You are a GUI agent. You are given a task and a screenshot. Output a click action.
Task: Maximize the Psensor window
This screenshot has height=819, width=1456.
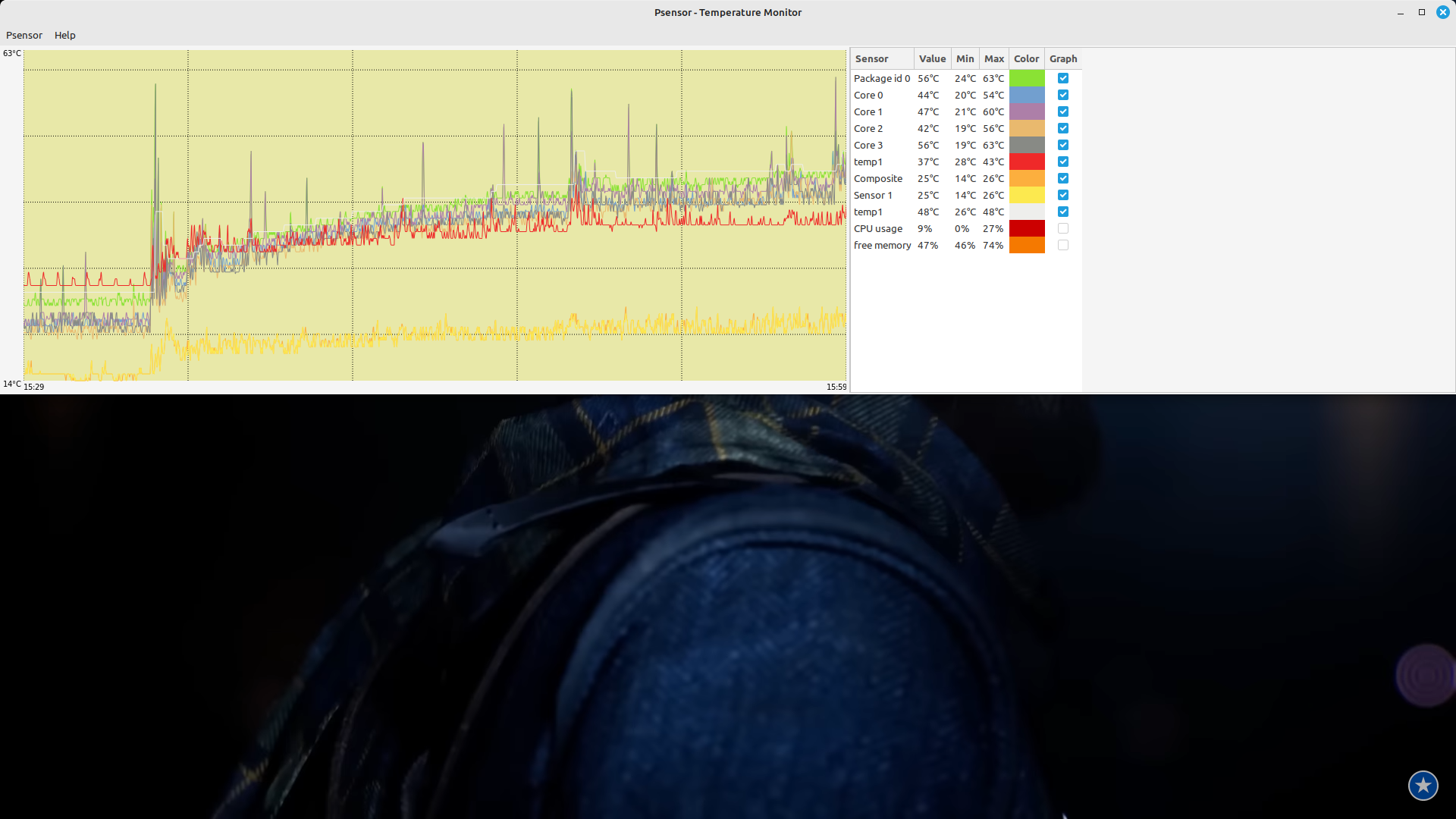click(1422, 12)
